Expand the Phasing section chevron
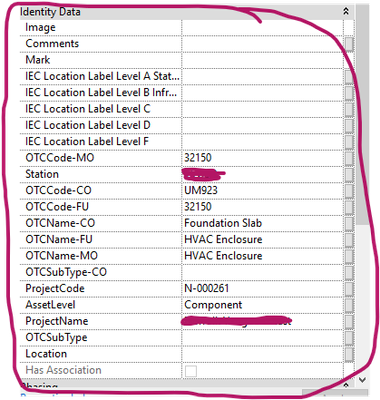 click(x=346, y=385)
